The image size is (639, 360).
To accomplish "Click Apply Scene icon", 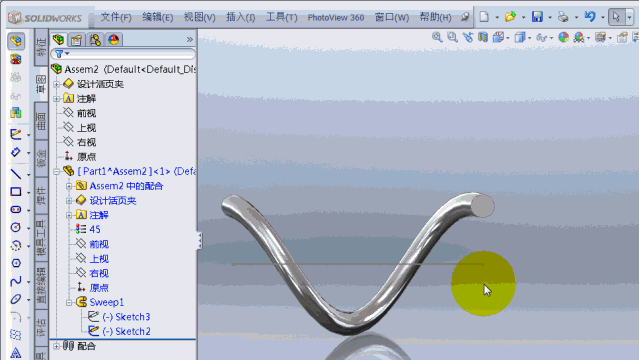I will click(x=579, y=38).
